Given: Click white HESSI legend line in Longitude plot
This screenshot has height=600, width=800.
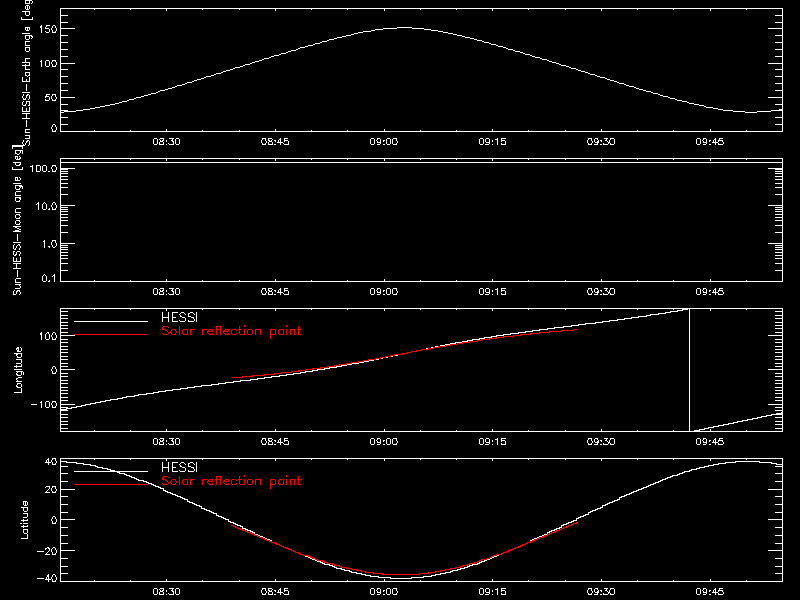Looking at the screenshot, I should click(111, 321).
